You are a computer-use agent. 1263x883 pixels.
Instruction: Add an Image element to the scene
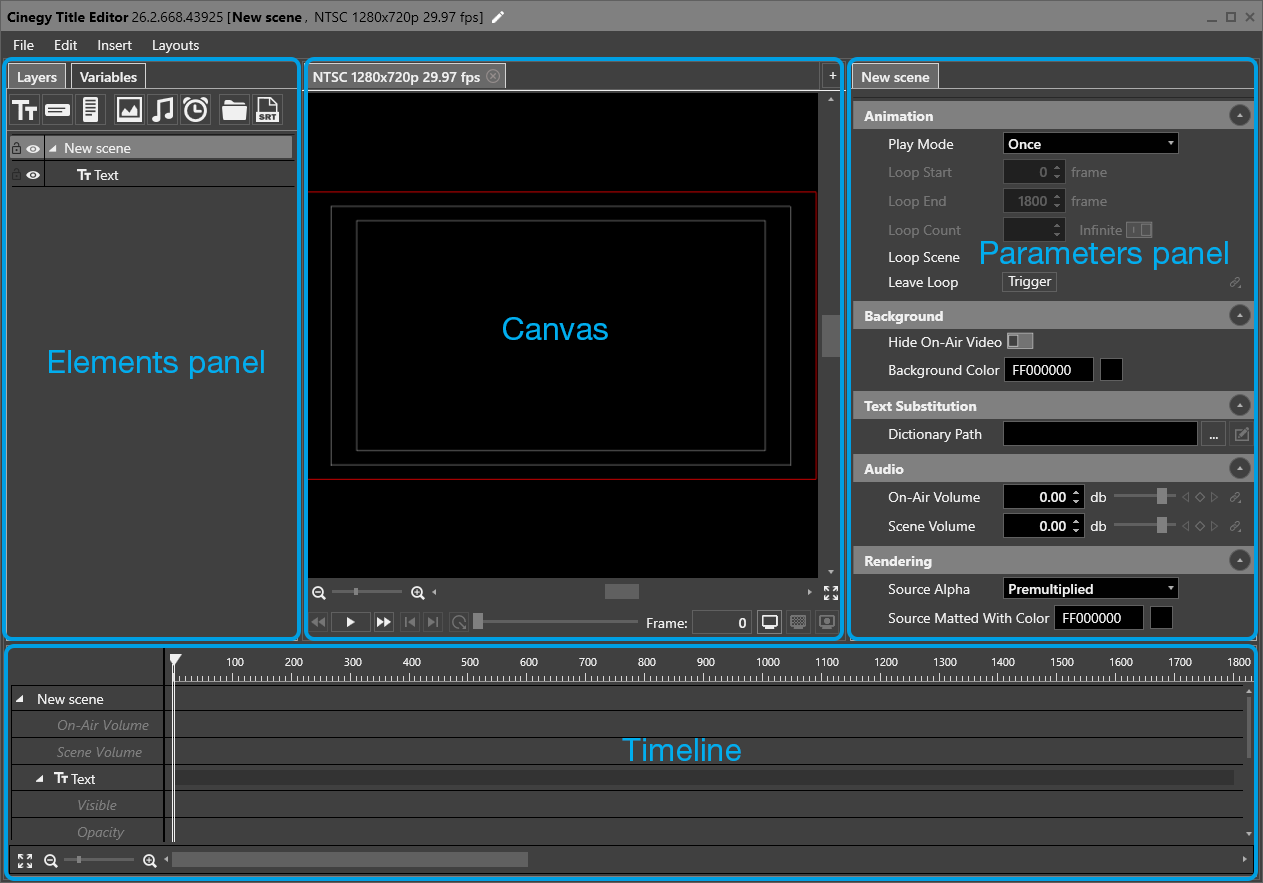129,110
